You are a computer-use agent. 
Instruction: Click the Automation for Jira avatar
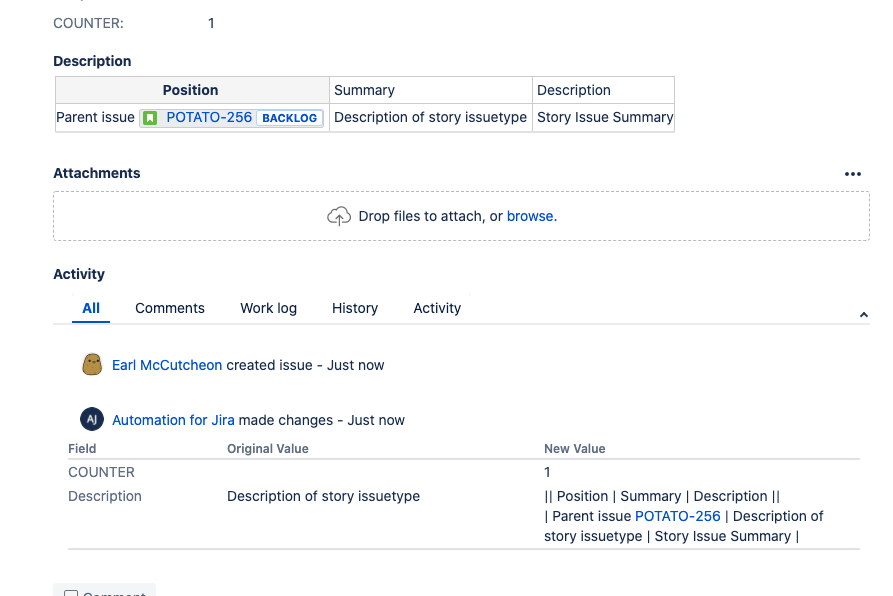tap(92, 420)
